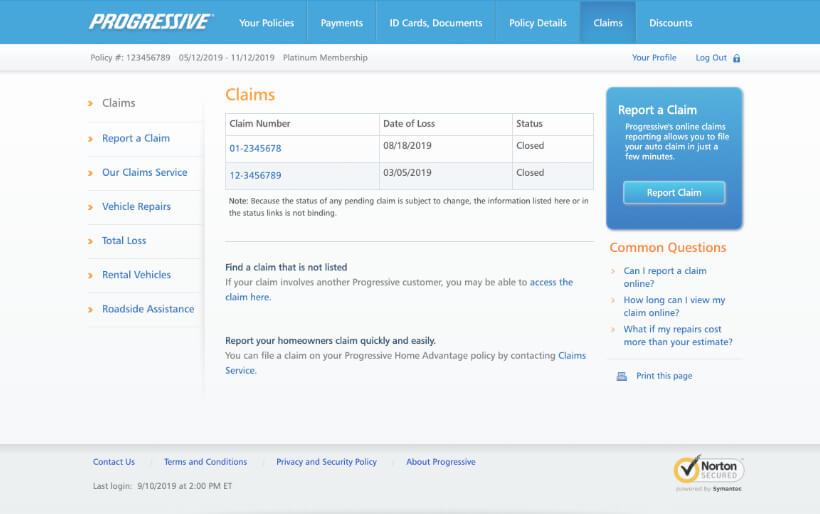Switch to the Policy Details tab
820x514 pixels.
[537, 23]
